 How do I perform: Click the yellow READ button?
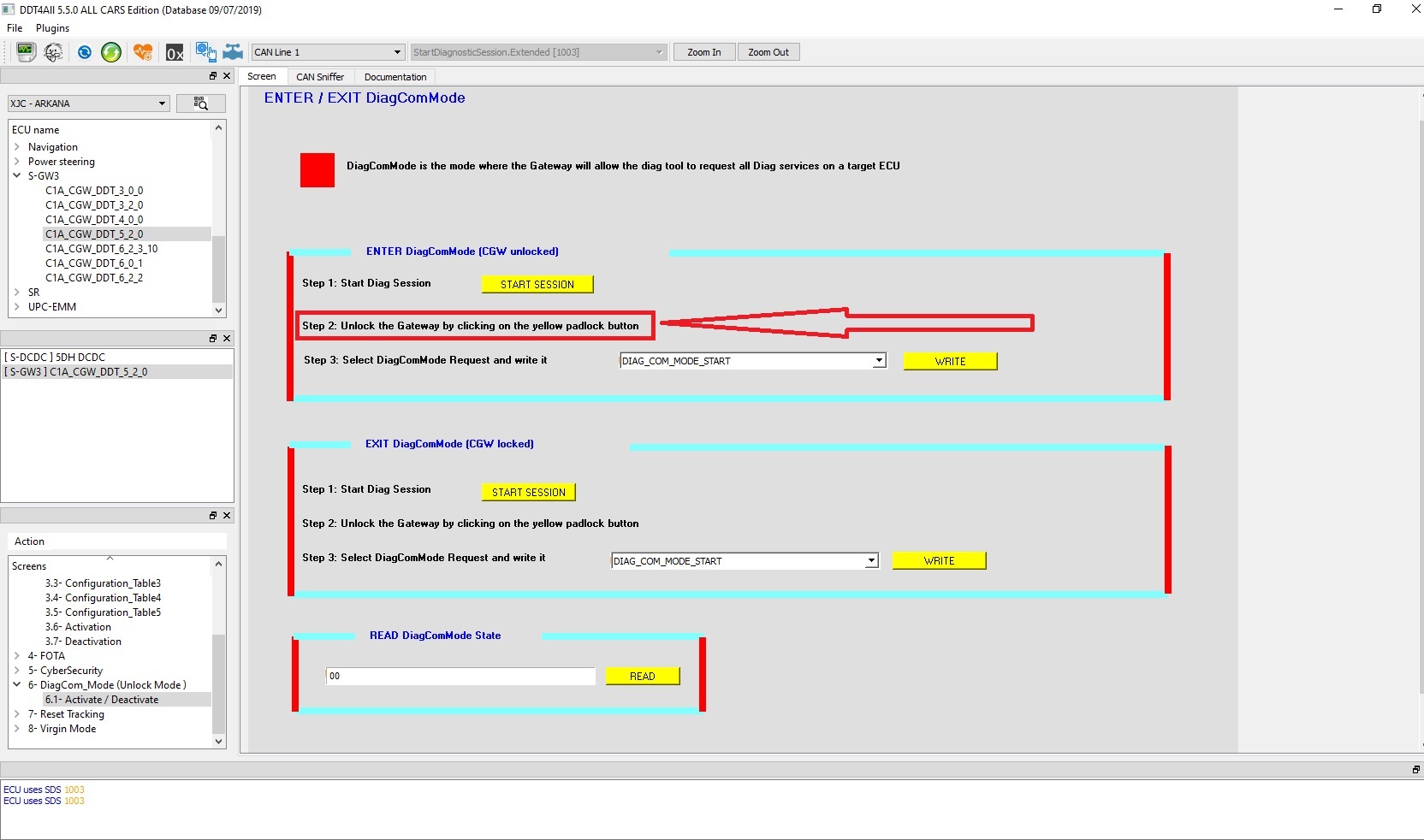[x=643, y=676]
